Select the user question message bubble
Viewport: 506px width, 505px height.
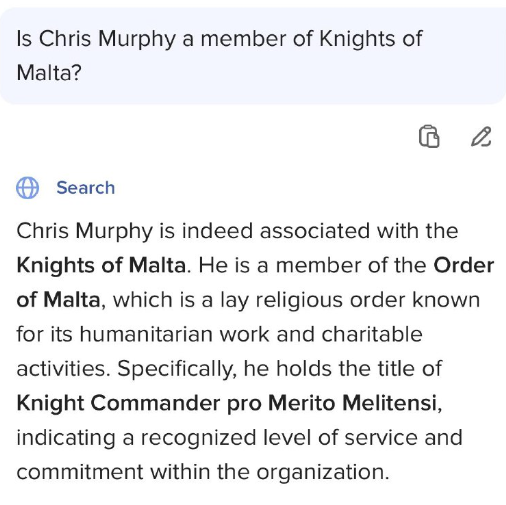253,56
